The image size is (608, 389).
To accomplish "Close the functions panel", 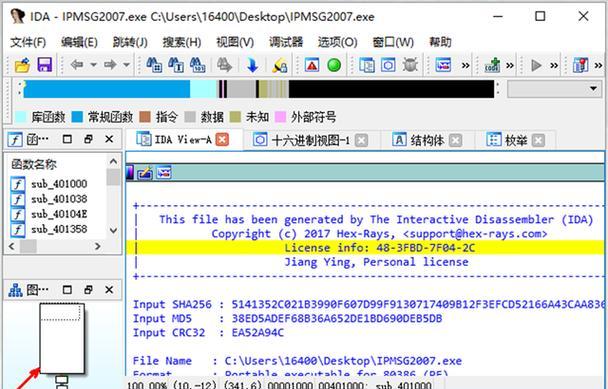I will (109, 139).
